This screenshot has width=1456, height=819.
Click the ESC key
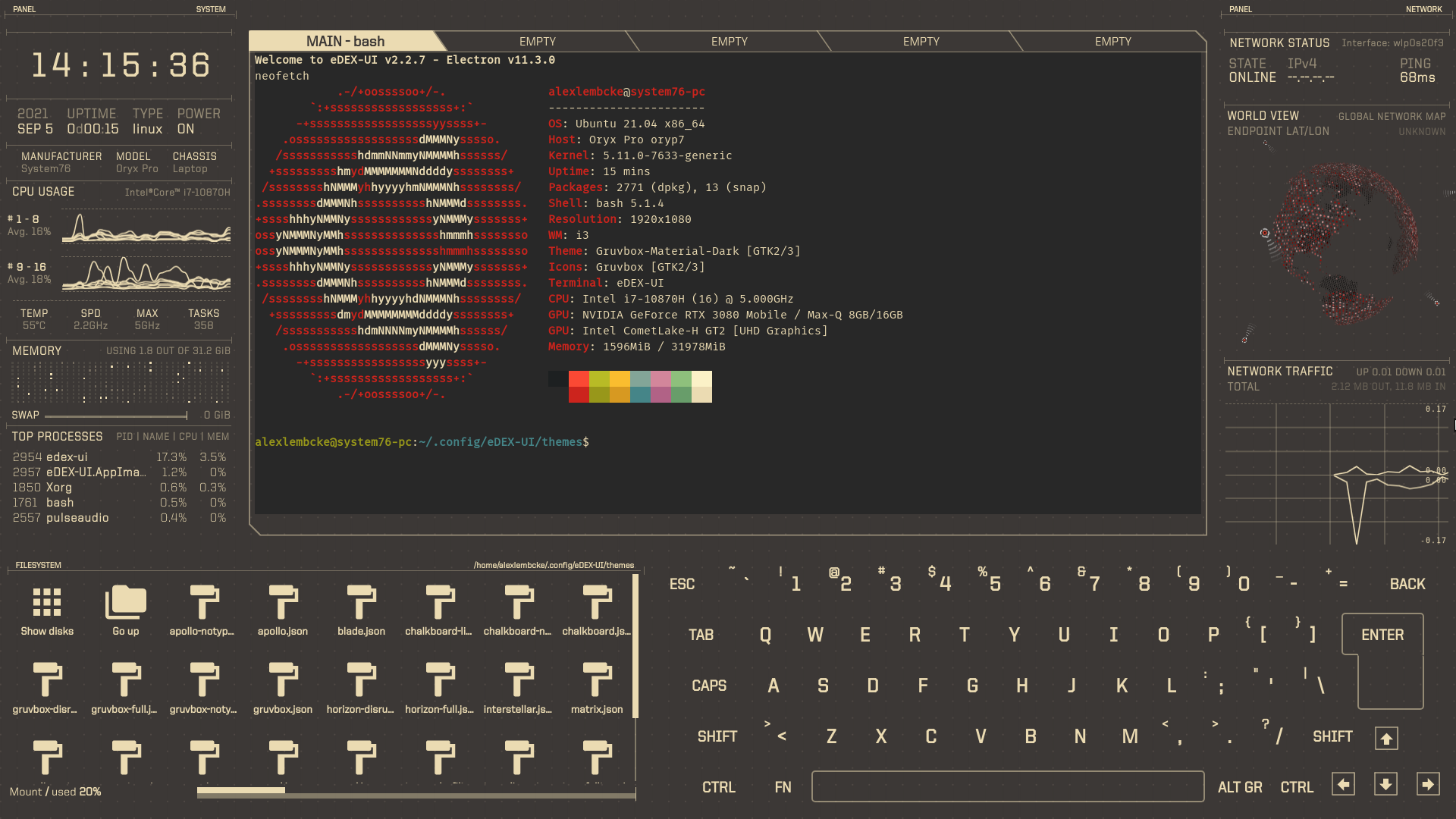(x=682, y=584)
